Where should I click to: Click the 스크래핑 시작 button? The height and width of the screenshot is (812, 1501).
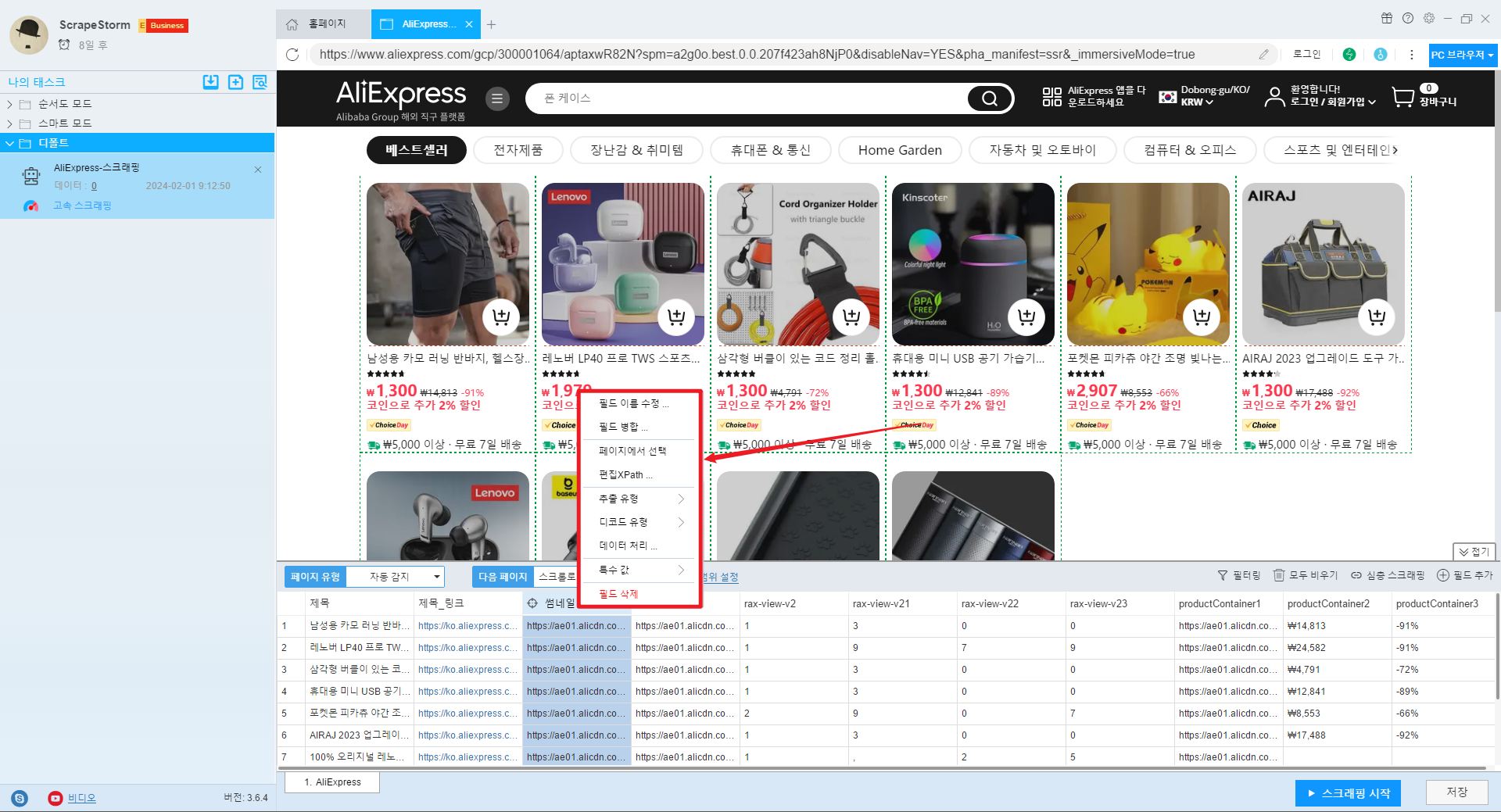(x=1348, y=793)
